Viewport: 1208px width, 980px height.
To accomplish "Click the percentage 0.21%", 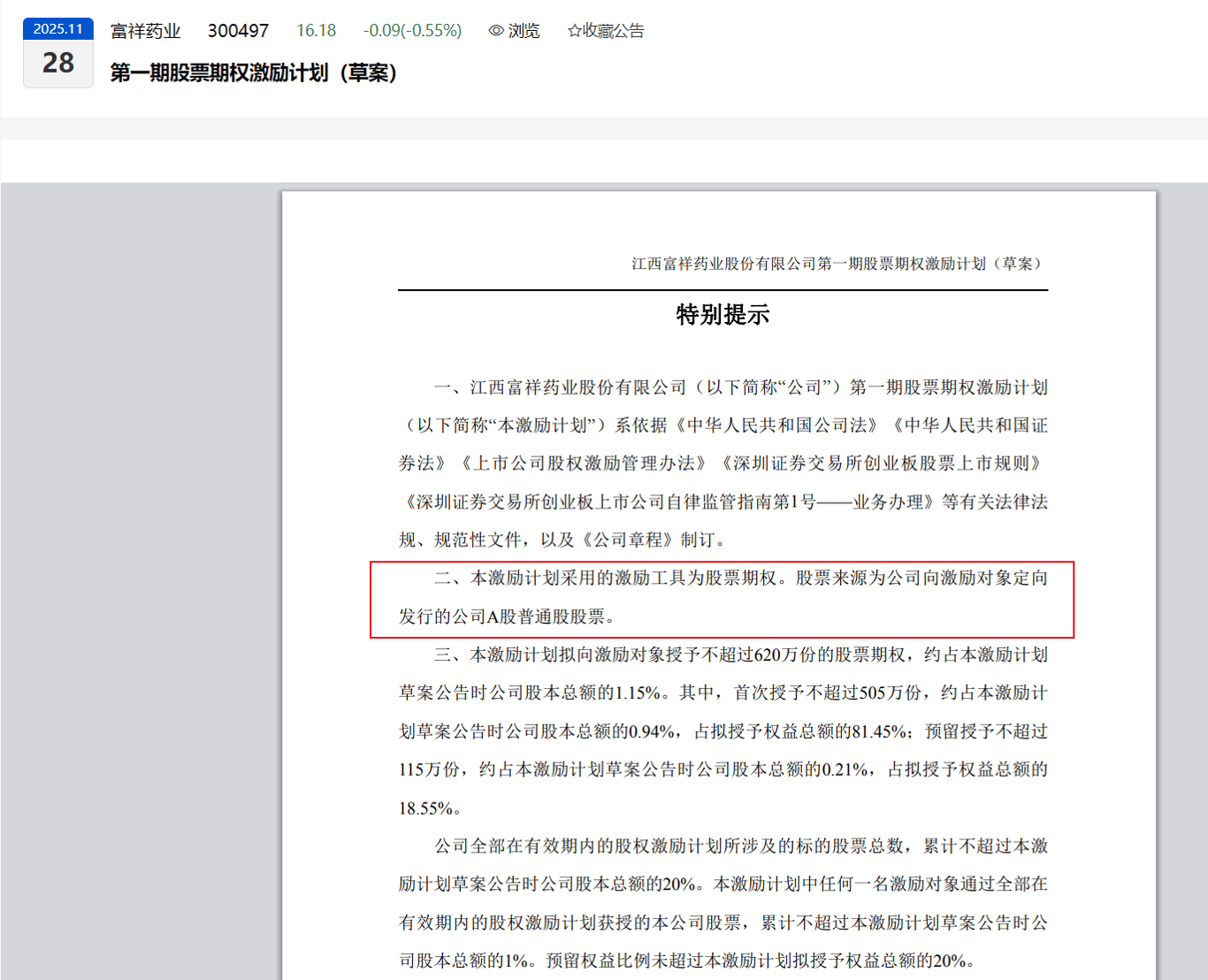I will [x=845, y=770].
